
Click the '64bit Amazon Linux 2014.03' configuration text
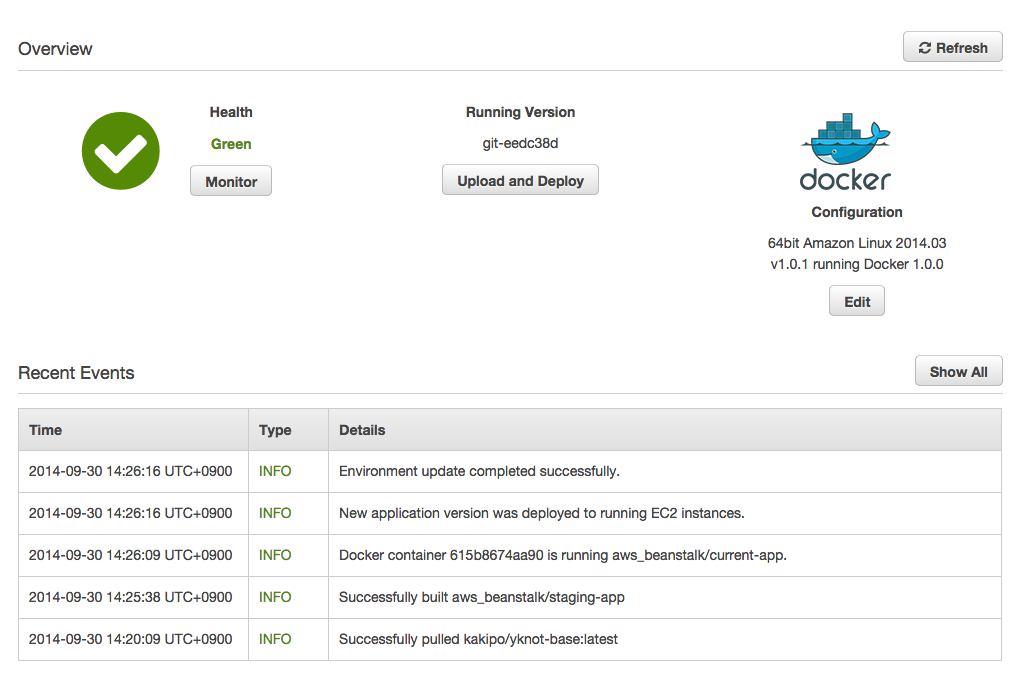point(856,243)
